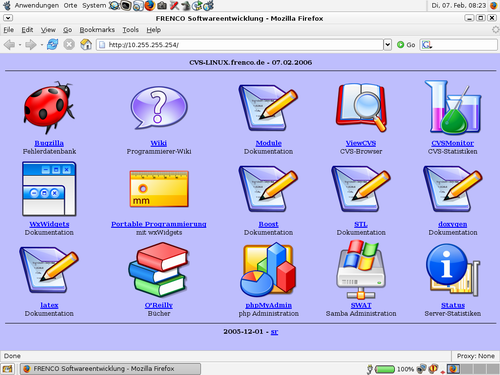Open the doxygen link

pos(453,224)
